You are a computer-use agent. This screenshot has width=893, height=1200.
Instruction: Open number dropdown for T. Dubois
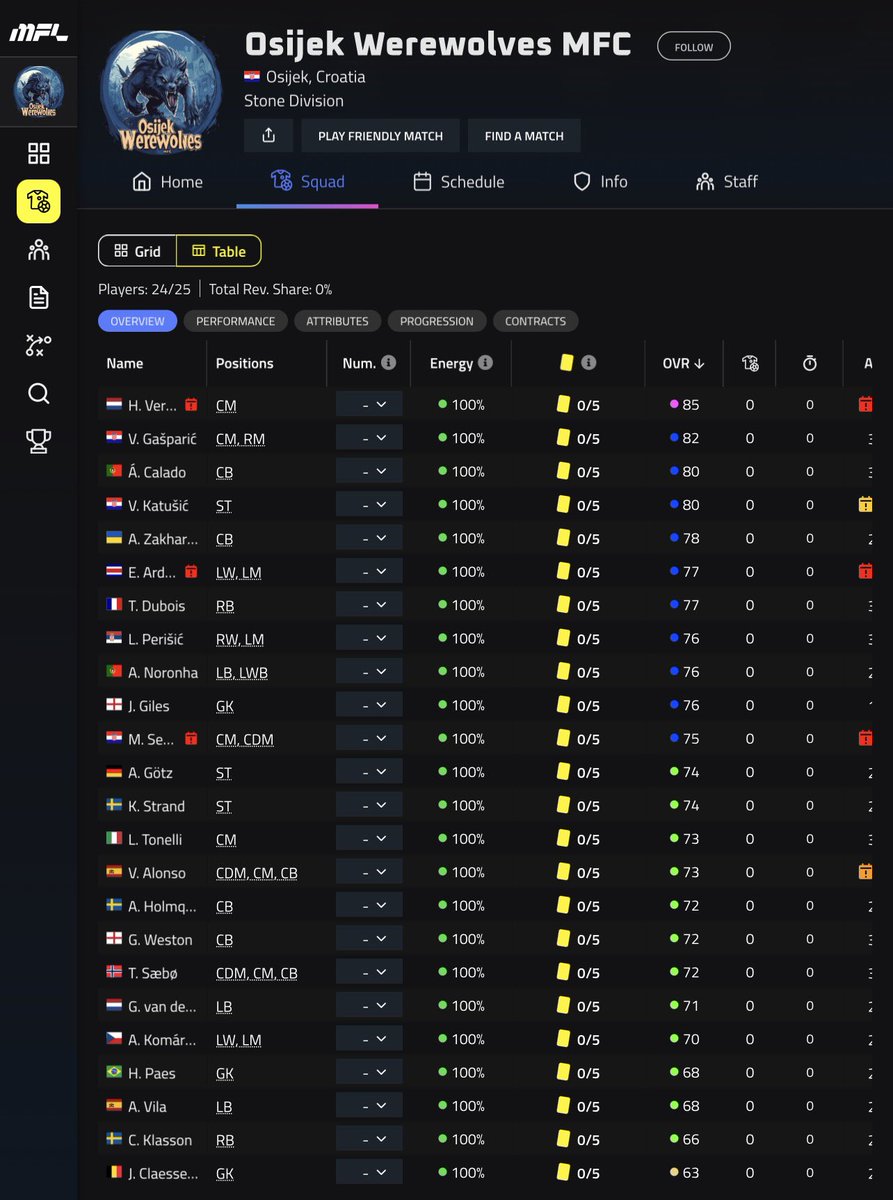[369, 605]
